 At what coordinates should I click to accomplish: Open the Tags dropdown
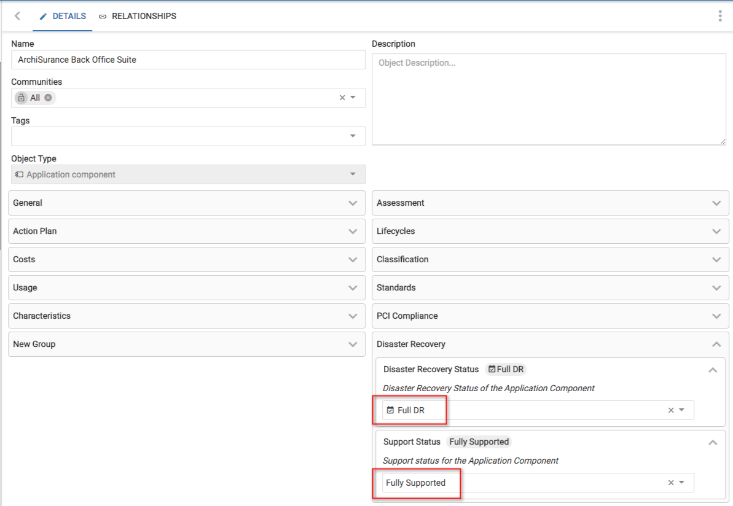(x=353, y=136)
